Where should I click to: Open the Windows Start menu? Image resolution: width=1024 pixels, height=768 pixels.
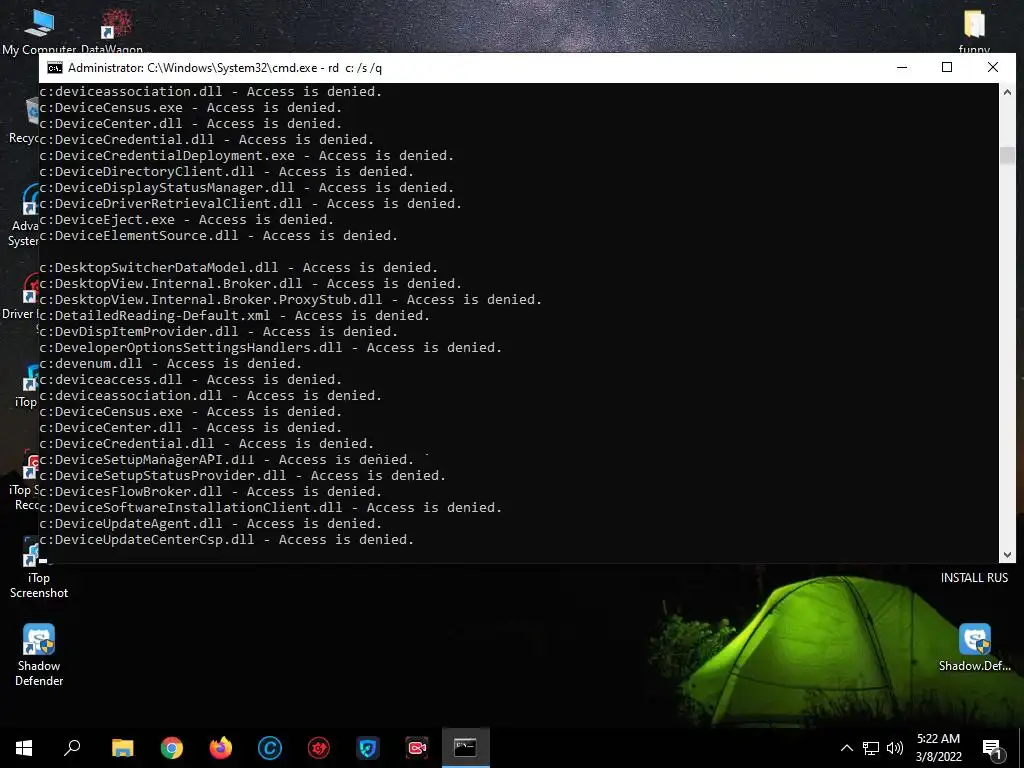click(x=24, y=748)
